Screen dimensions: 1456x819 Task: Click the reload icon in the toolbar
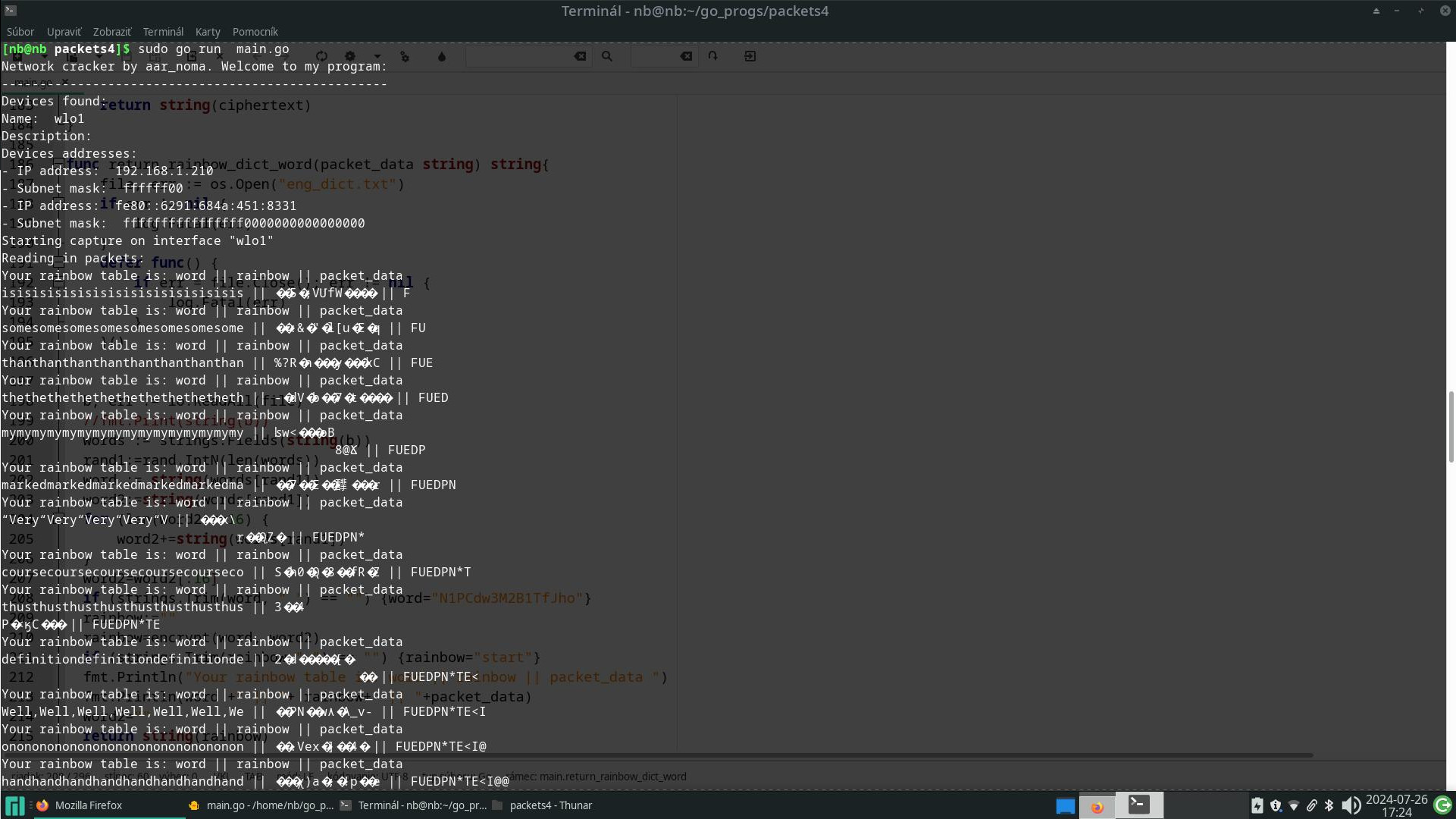[321, 56]
